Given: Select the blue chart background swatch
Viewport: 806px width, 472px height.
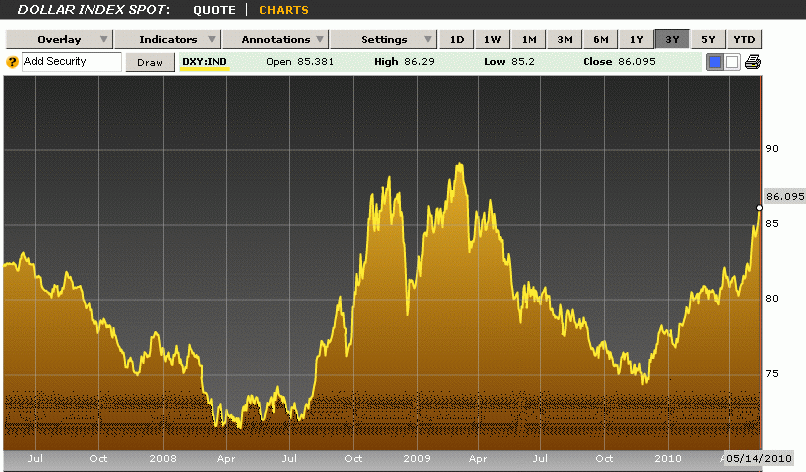Looking at the screenshot, I should [715, 62].
